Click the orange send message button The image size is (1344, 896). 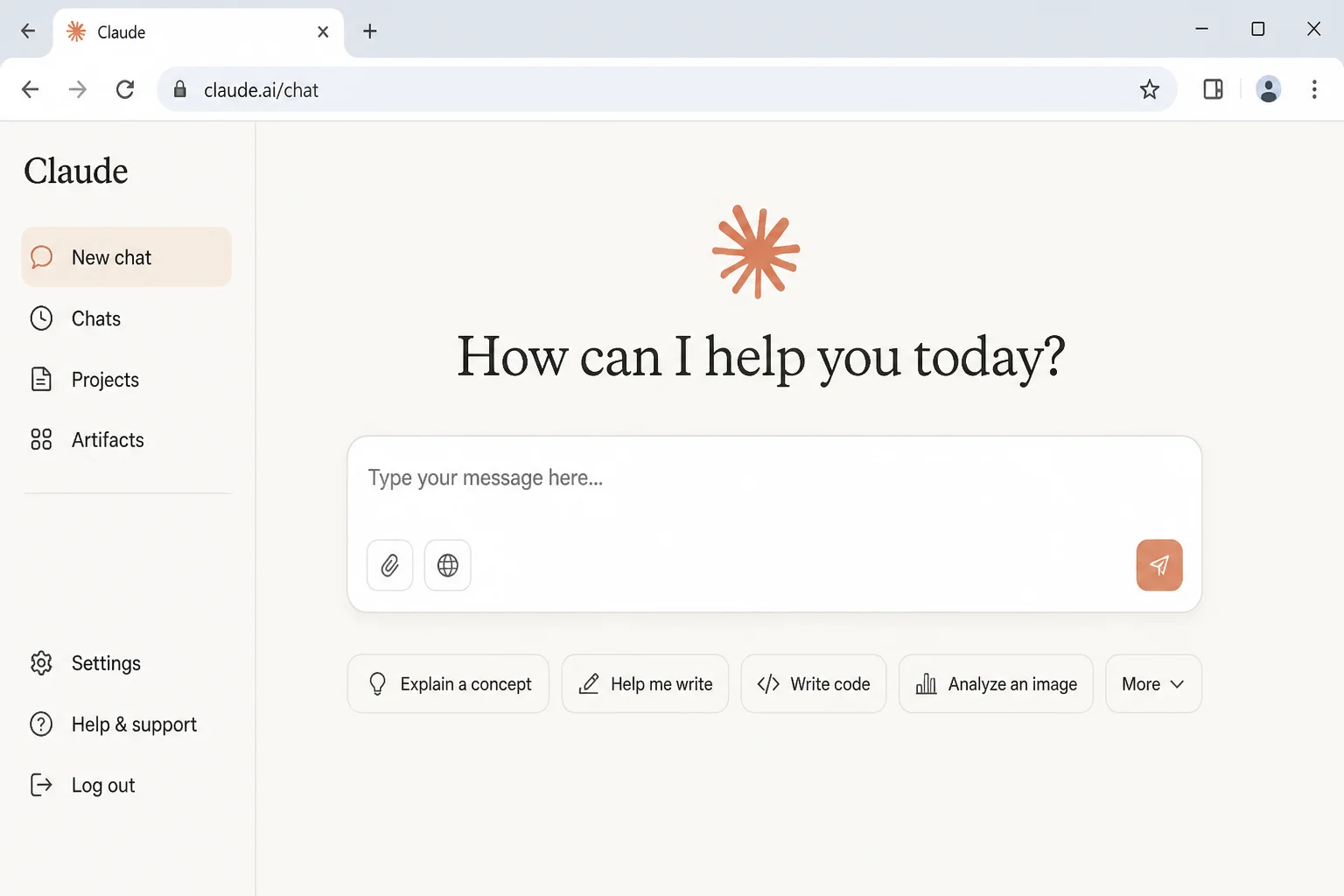pos(1159,565)
